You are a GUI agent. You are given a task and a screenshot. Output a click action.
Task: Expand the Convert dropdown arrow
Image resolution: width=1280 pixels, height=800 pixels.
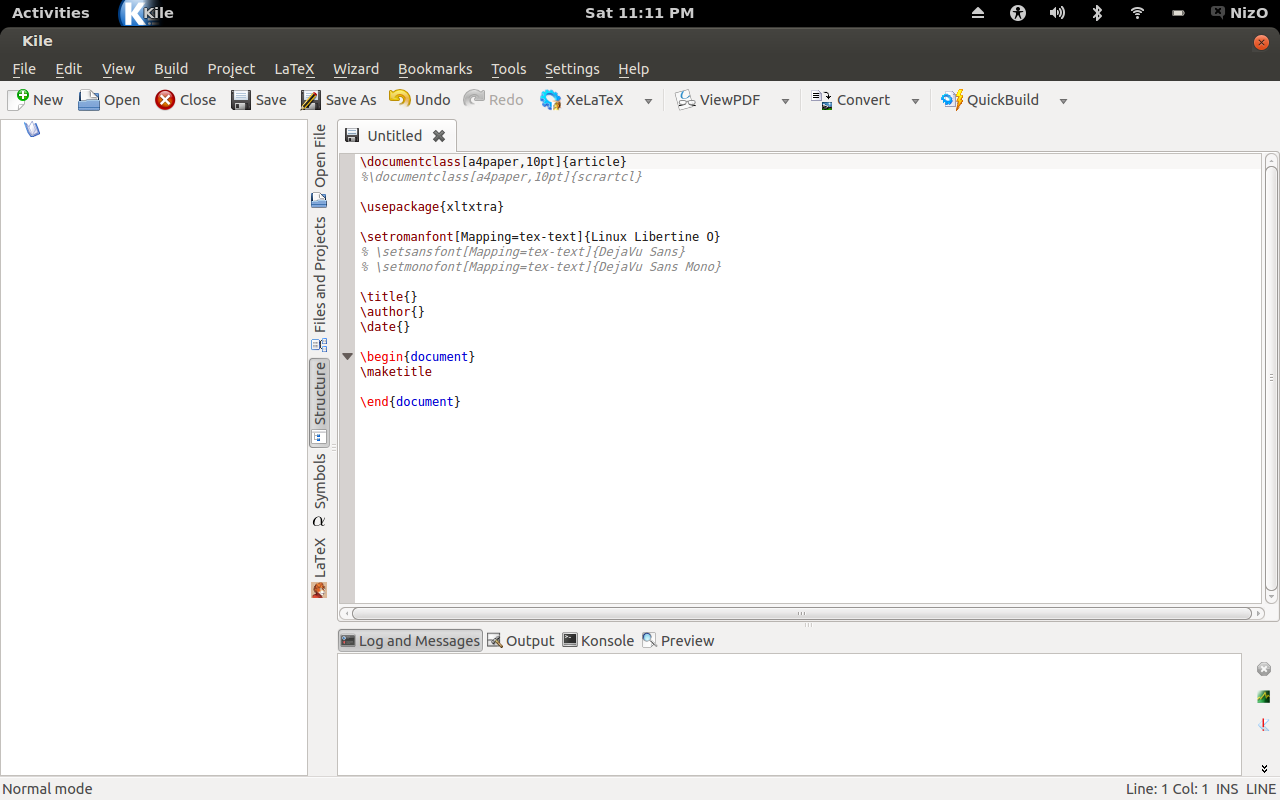[915, 101]
